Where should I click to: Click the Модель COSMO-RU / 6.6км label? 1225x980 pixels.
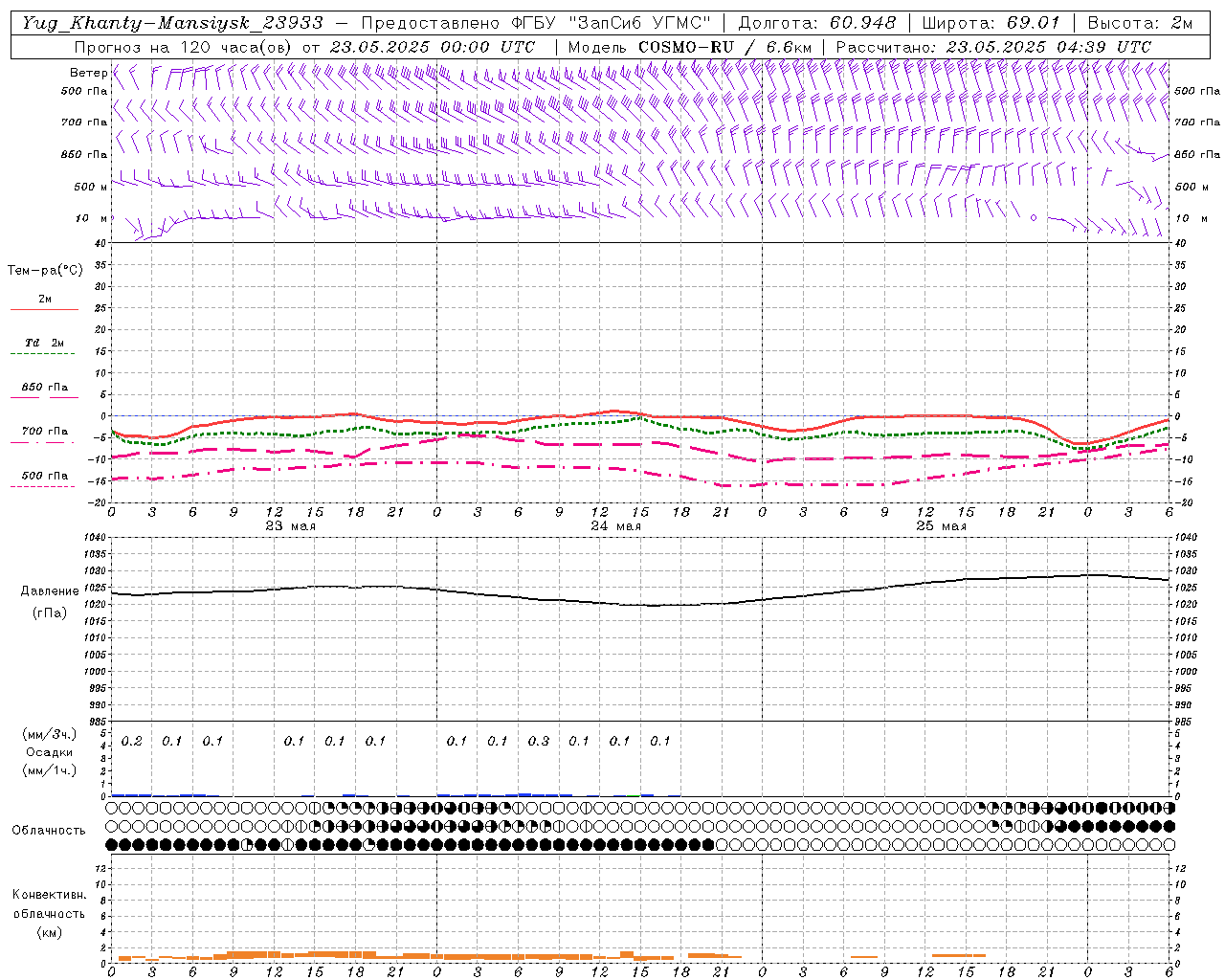pos(690,47)
